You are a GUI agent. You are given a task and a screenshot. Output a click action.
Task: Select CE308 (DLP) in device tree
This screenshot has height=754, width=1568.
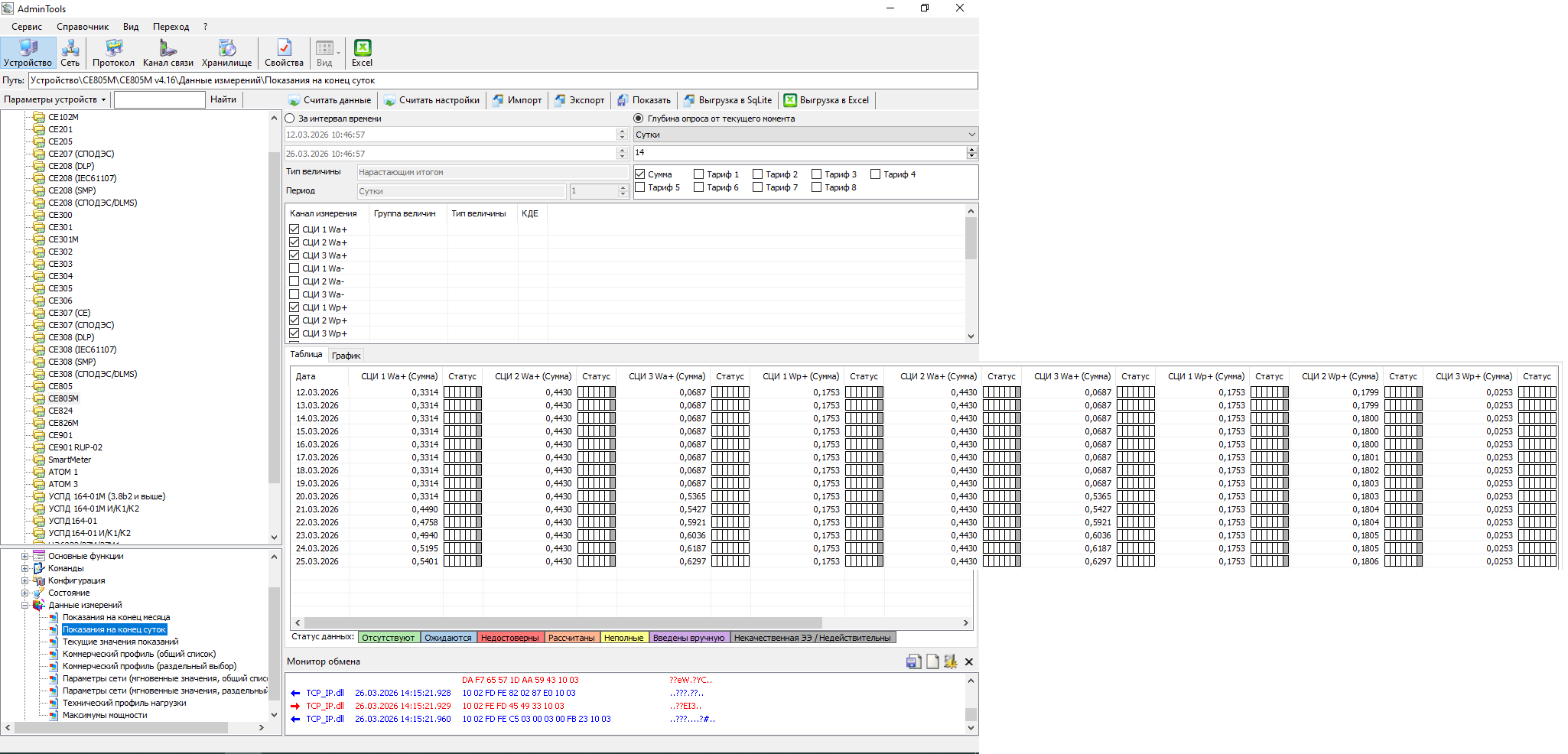(71, 337)
